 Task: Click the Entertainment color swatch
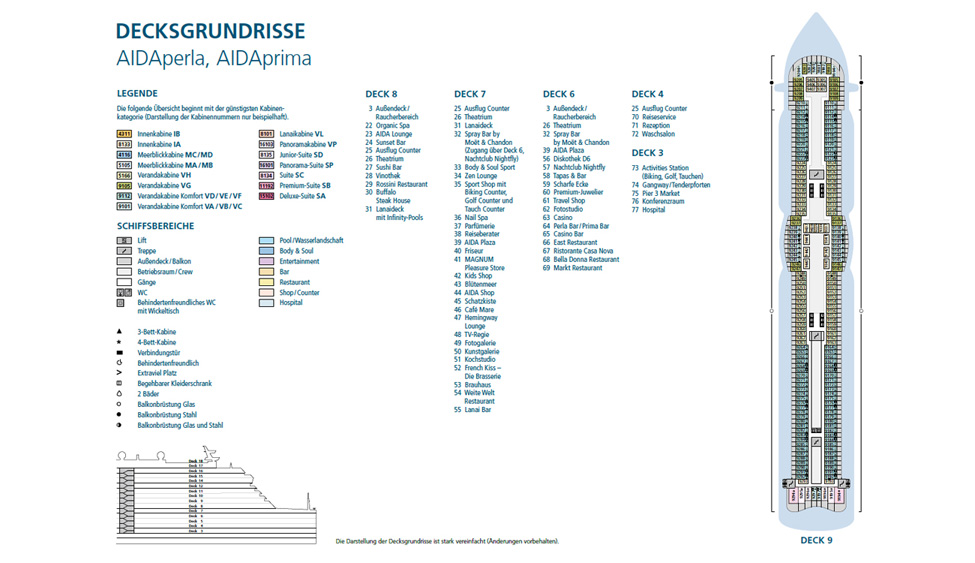click(x=266, y=261)
